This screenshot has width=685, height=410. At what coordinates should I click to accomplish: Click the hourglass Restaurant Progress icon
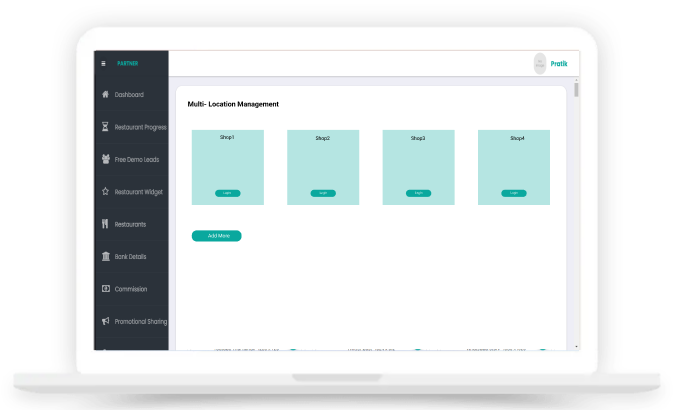pyautogui.click(x=105, y=127)
